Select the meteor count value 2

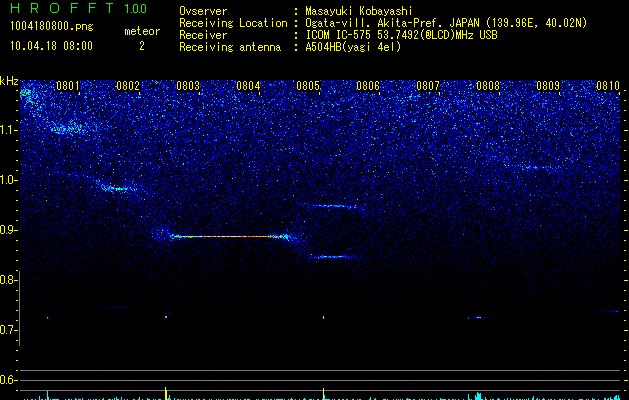[142, 46]
